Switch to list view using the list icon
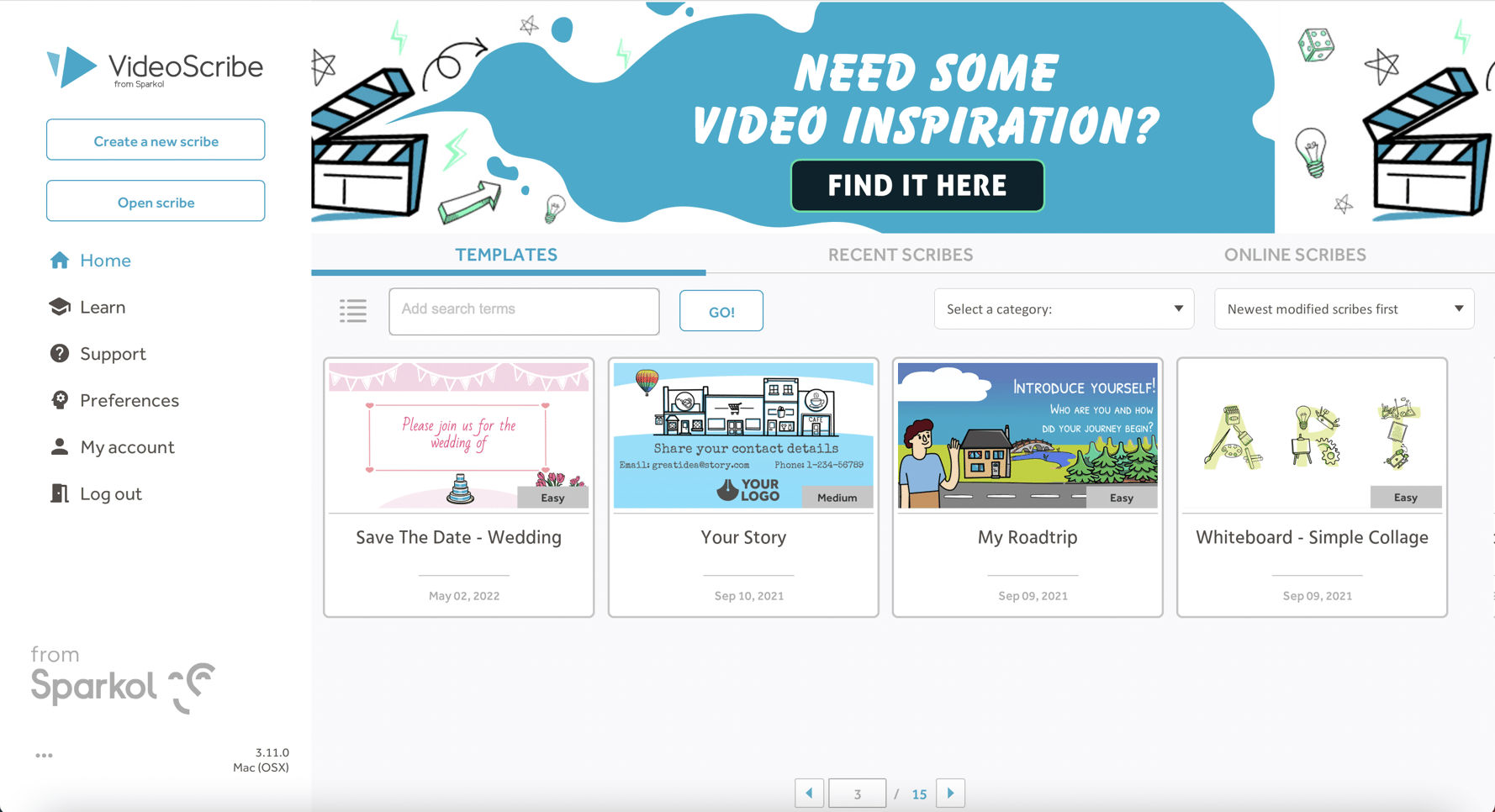Image resolution: width=1495 pixels, height=812 pixels. click(353, 311)
